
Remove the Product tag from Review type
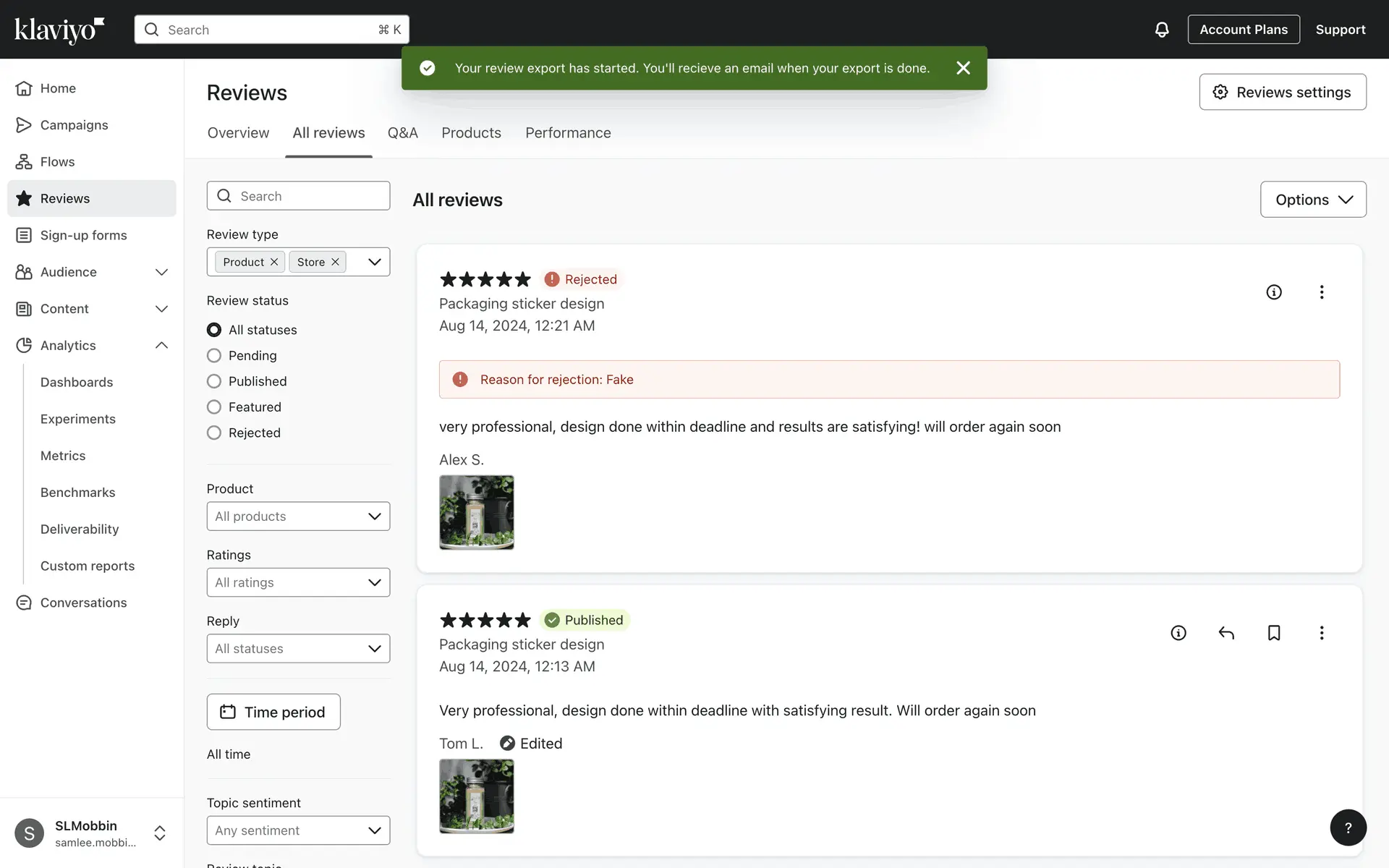point(274,262)
